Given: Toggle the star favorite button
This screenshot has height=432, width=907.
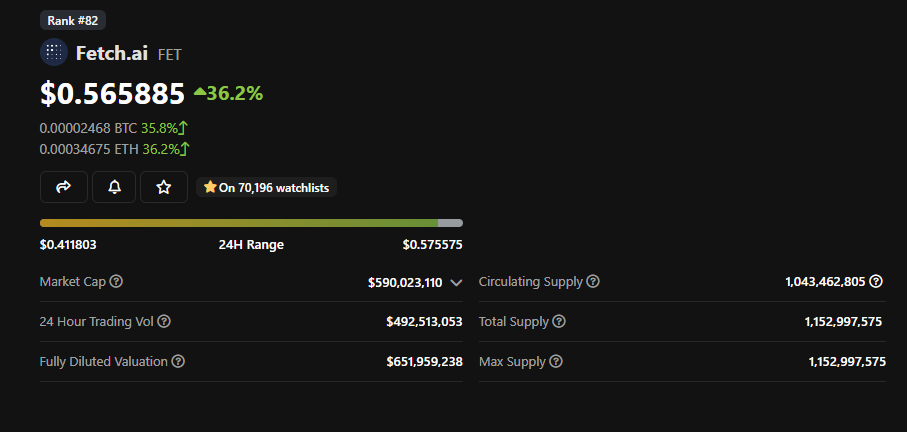Looking at the screenshot, I should point(164,187).
